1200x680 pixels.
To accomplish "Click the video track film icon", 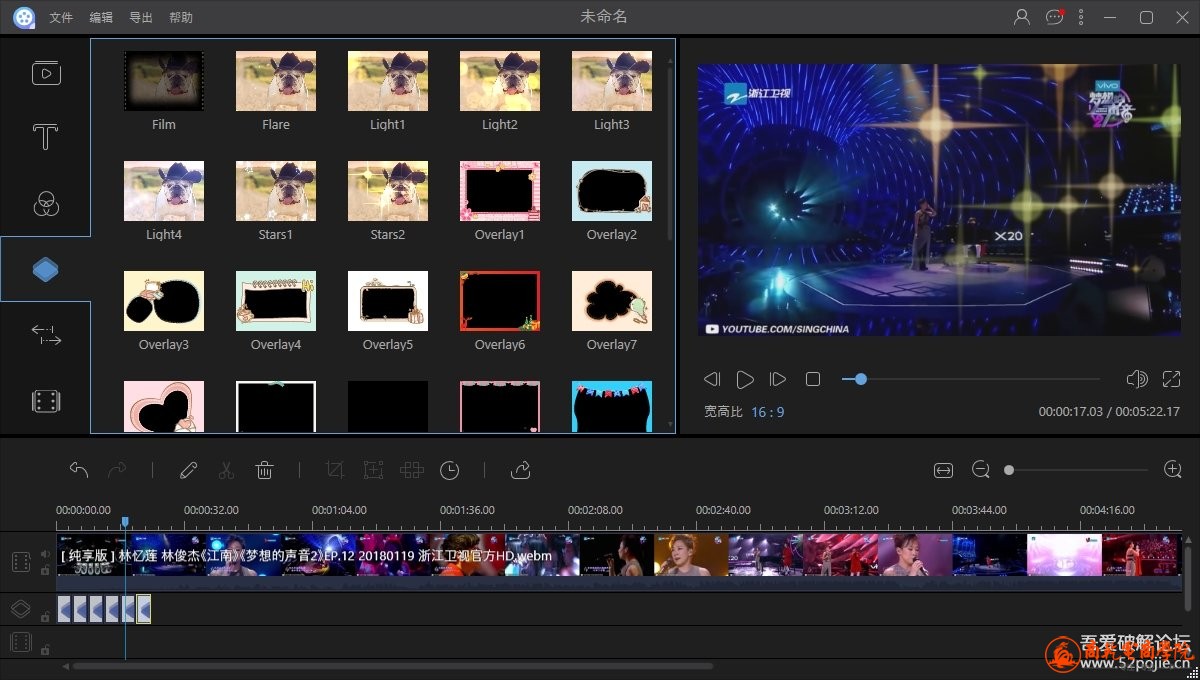I will [x=21, y=562].
